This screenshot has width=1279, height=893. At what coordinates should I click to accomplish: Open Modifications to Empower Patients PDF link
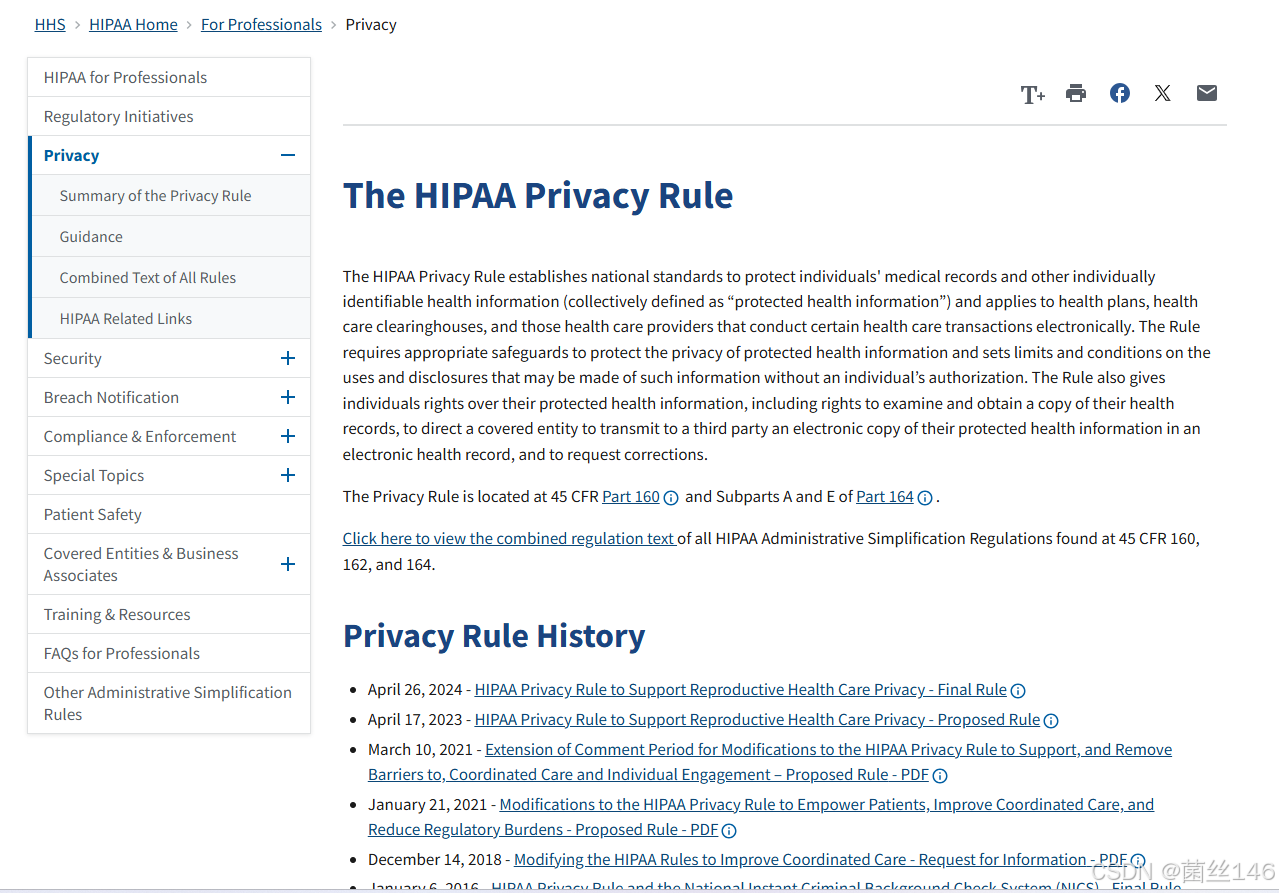coord(761,817)
